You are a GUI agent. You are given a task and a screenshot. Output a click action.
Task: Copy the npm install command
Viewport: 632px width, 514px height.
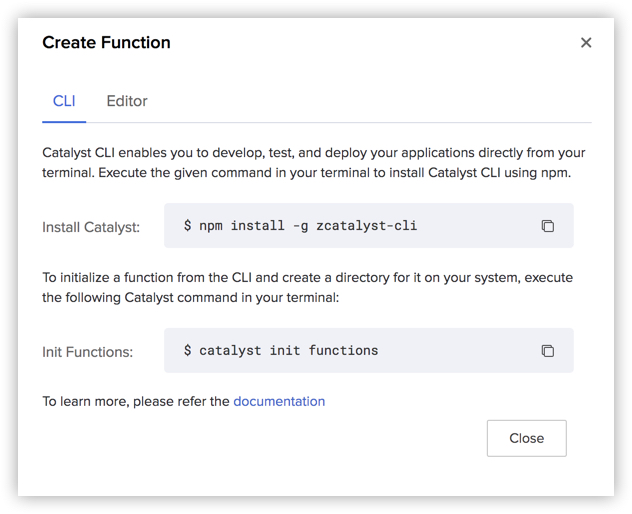point(547,226)
